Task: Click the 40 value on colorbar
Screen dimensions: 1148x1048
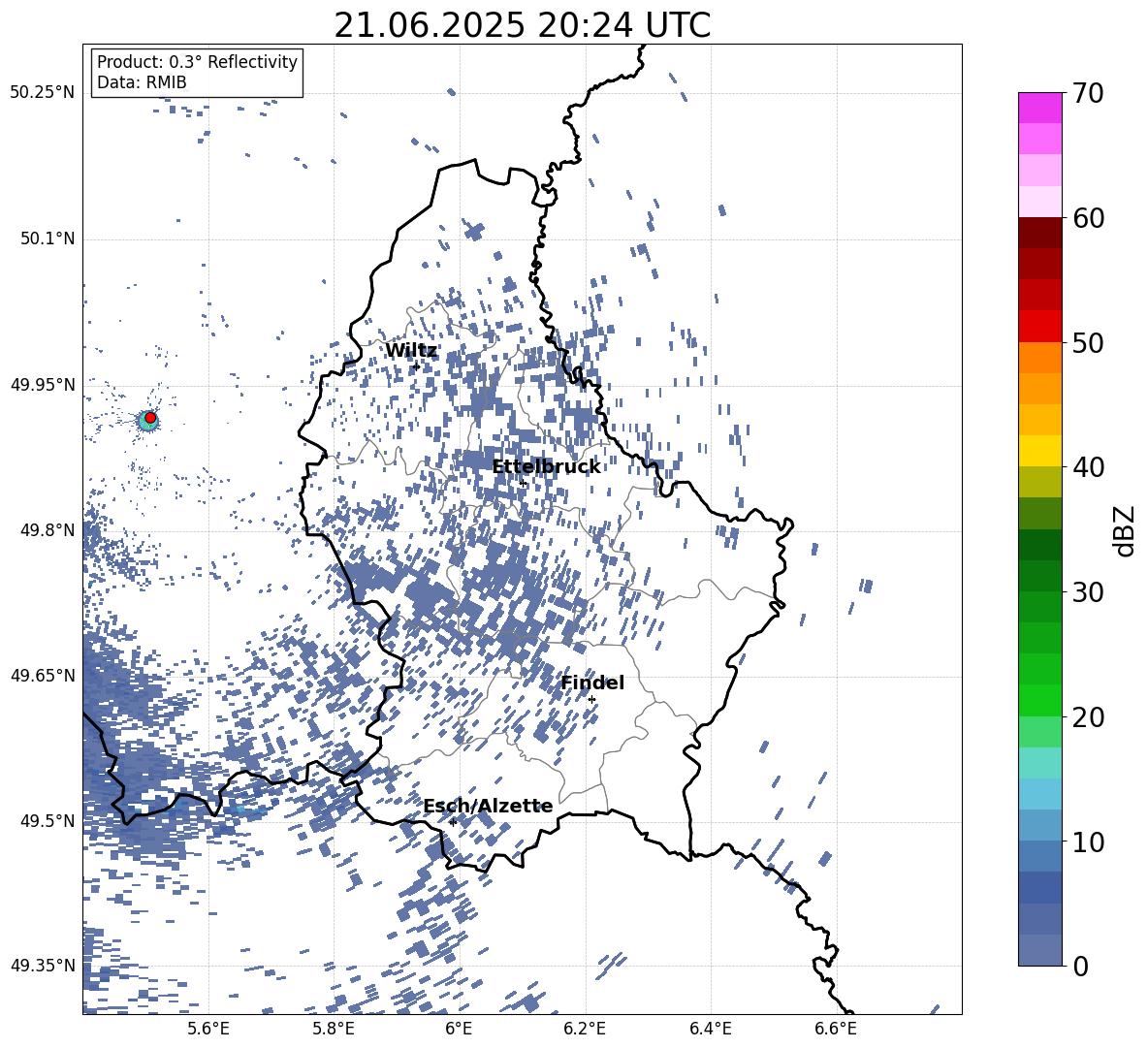Action: tap(1088, 467)
